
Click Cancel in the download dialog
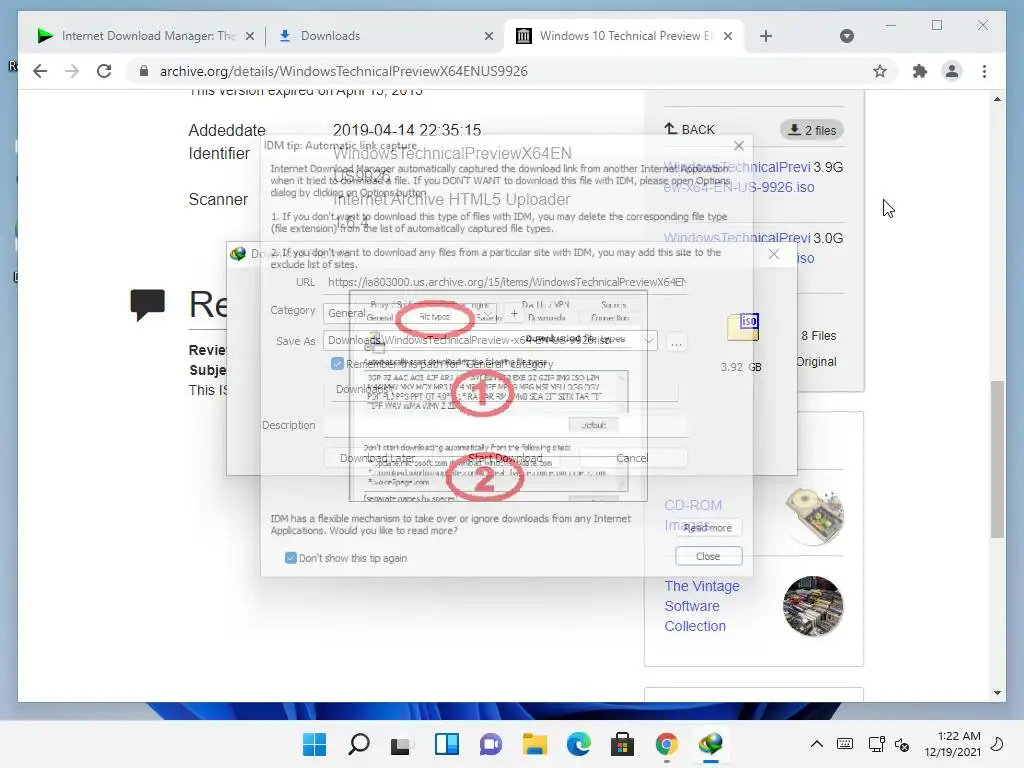pyautogui.click(x=632, y=458)
